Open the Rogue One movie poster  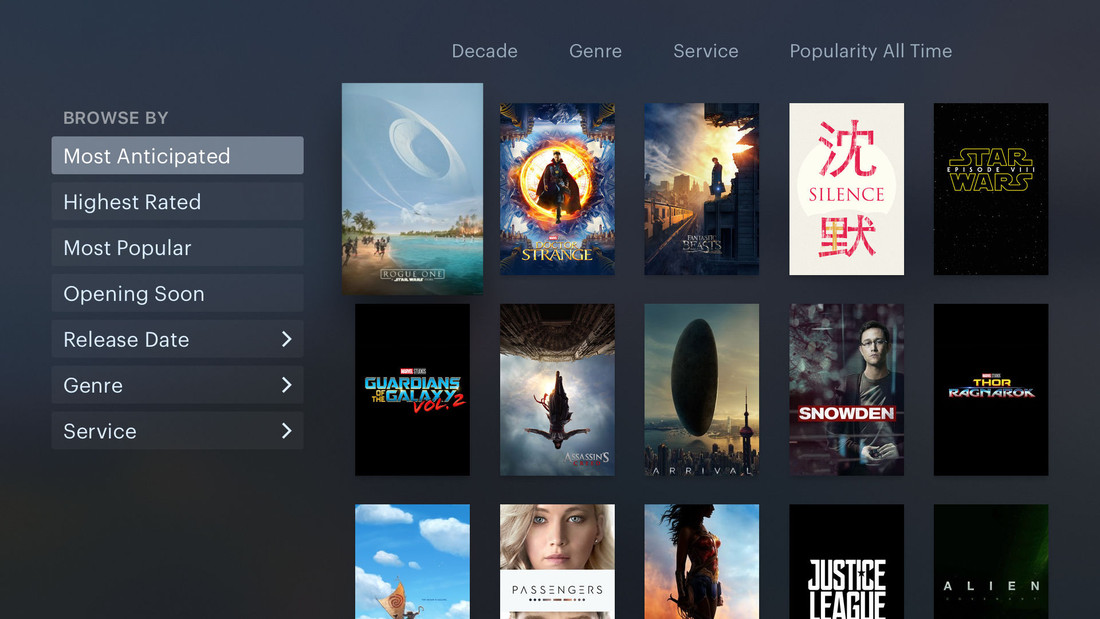pos(412,188)
